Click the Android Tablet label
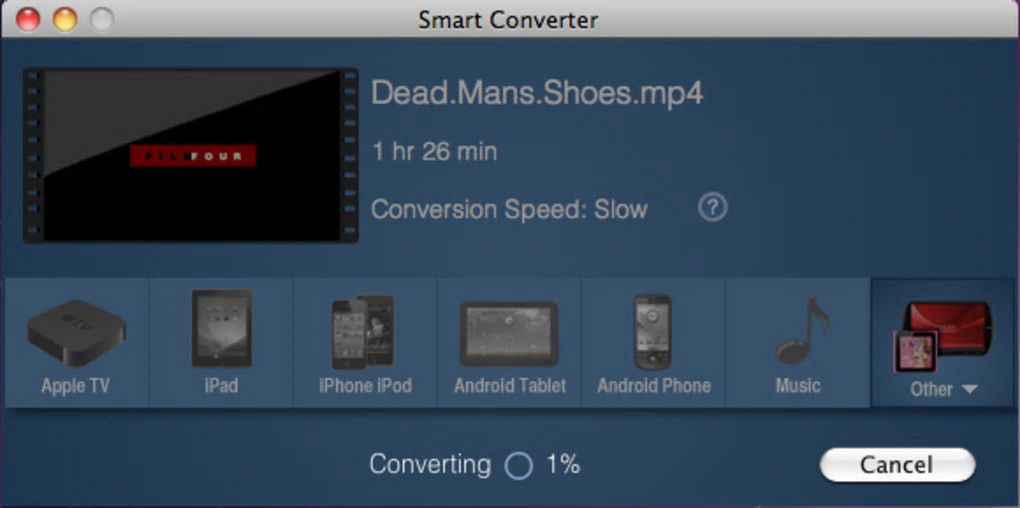Screen dimensions: 1020x508 pyautogui.click(x=510, y=386)
